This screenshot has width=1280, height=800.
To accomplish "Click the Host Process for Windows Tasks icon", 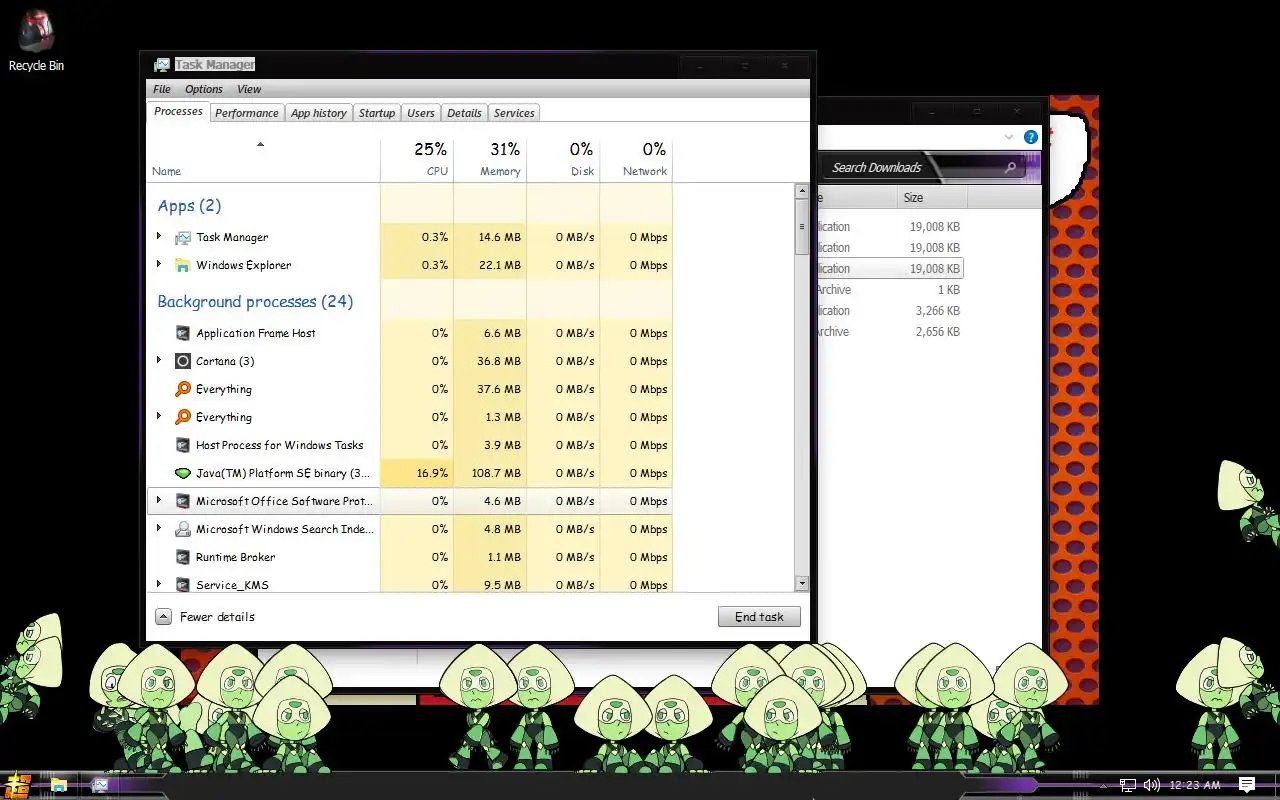I will point(182,445).
